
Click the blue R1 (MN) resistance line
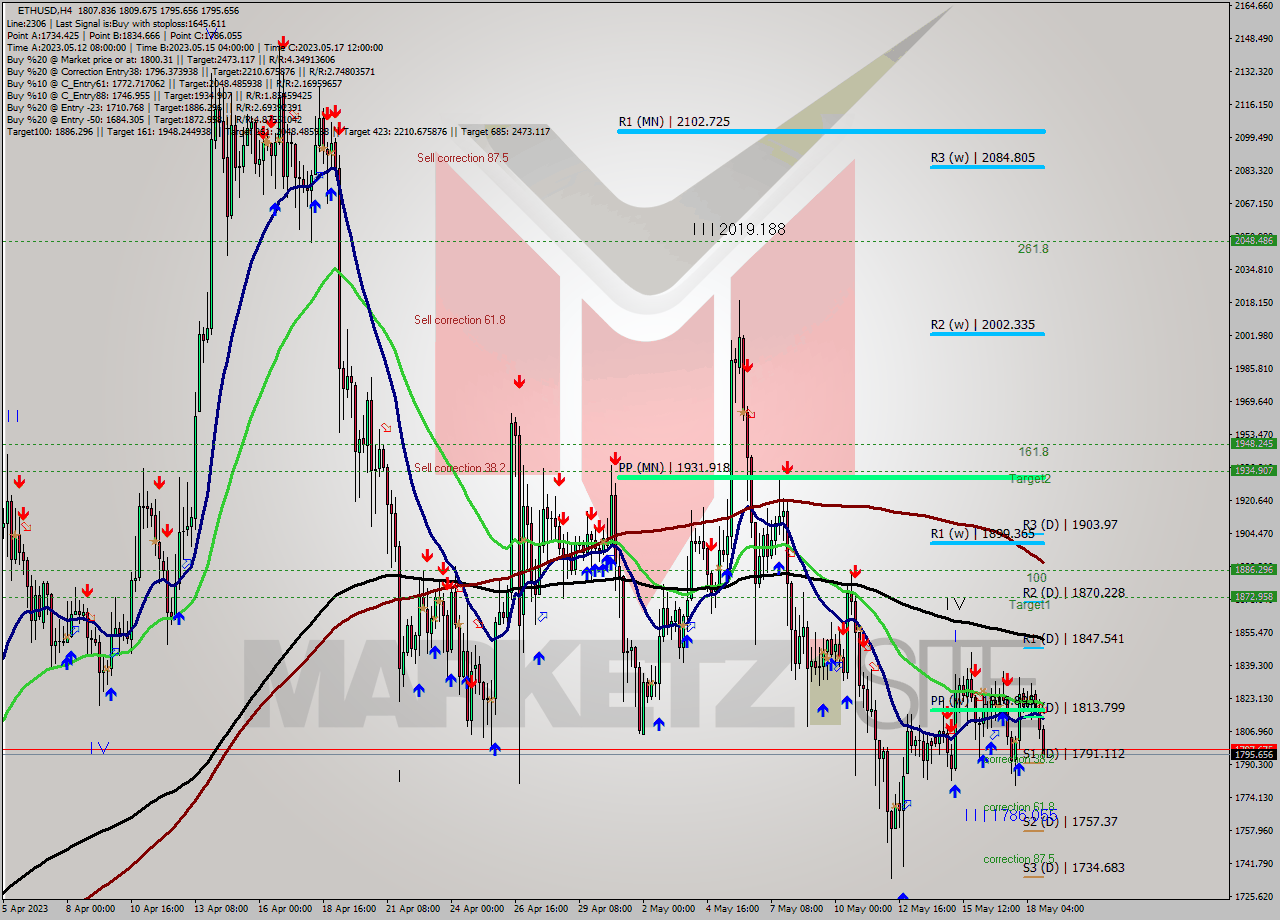point(831,131)
